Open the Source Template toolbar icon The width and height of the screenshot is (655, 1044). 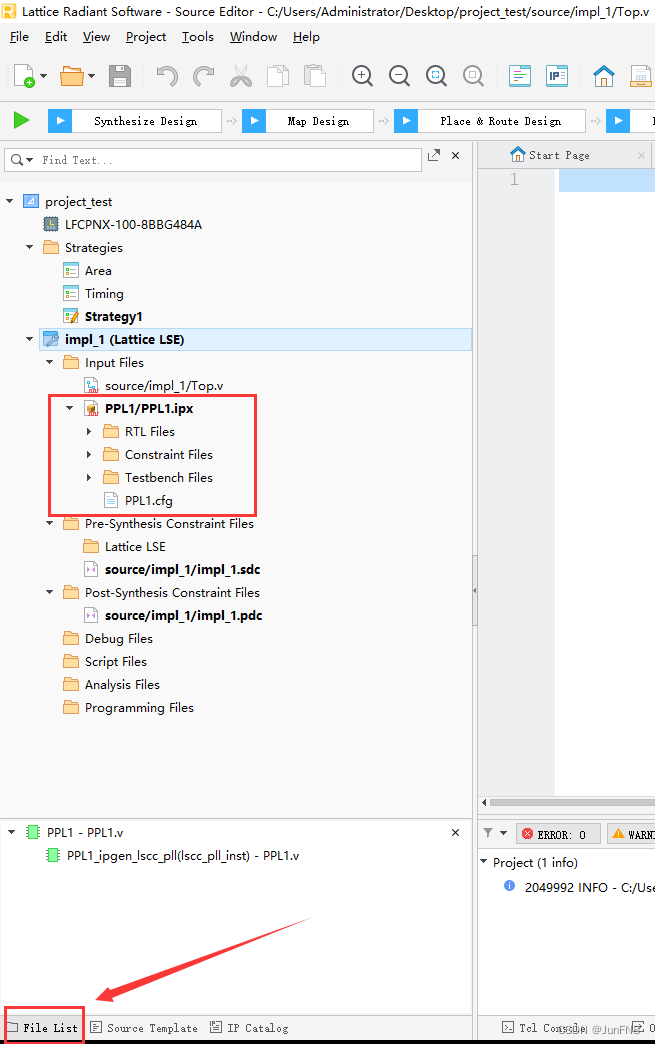click(520, 76)
